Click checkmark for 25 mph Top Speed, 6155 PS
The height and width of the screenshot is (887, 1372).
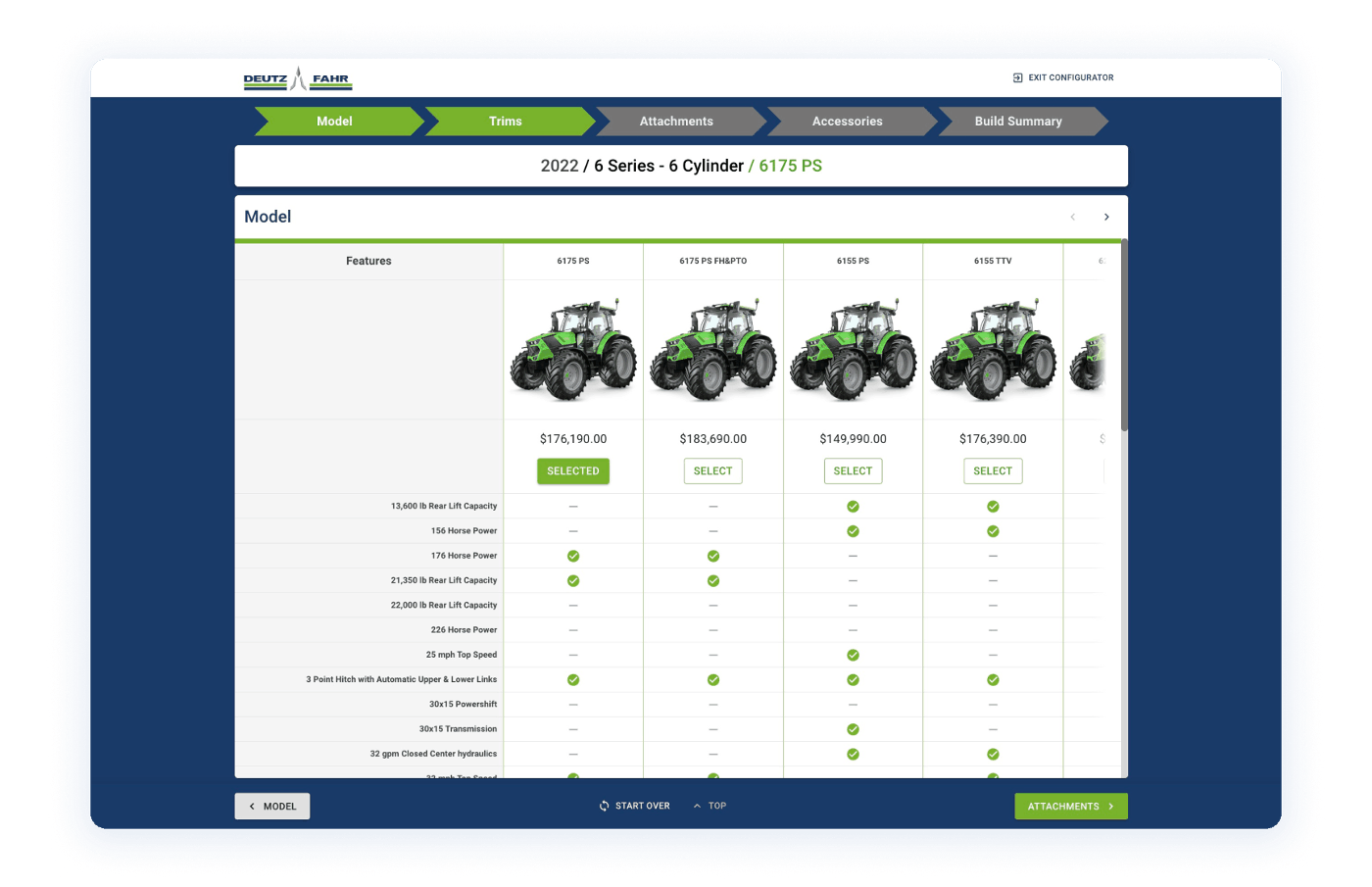pyautogui.click(x=853, y=655)
